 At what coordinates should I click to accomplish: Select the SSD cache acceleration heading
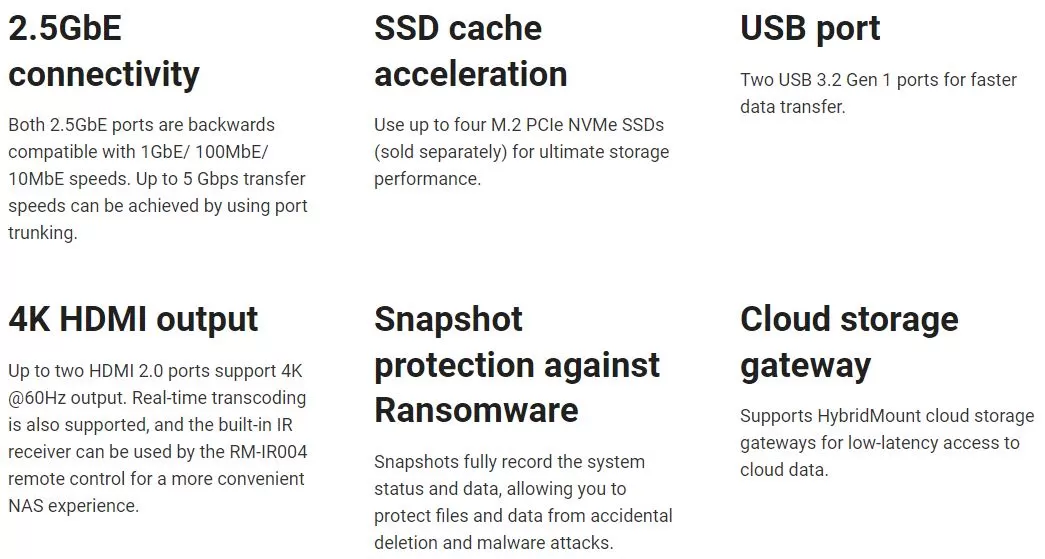471,51
